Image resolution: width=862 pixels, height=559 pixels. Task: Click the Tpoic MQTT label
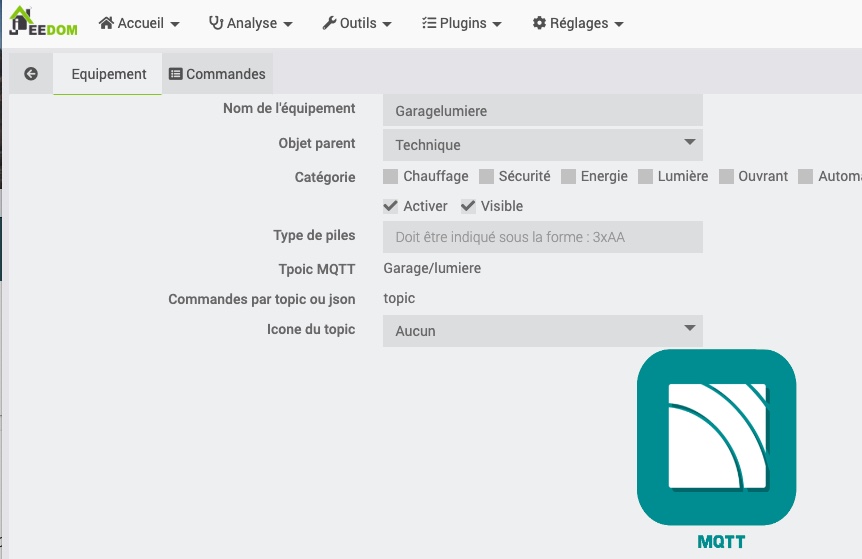click(x=317, y=269)
